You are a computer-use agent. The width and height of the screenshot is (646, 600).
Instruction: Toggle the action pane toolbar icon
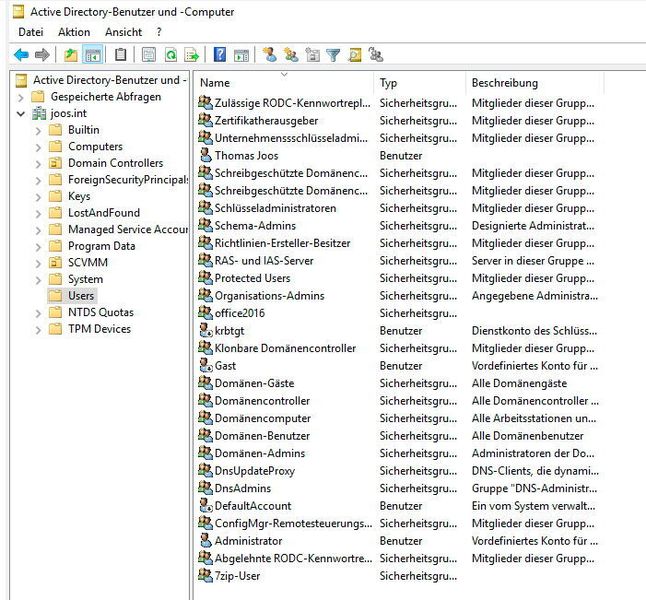coord(241,54)
